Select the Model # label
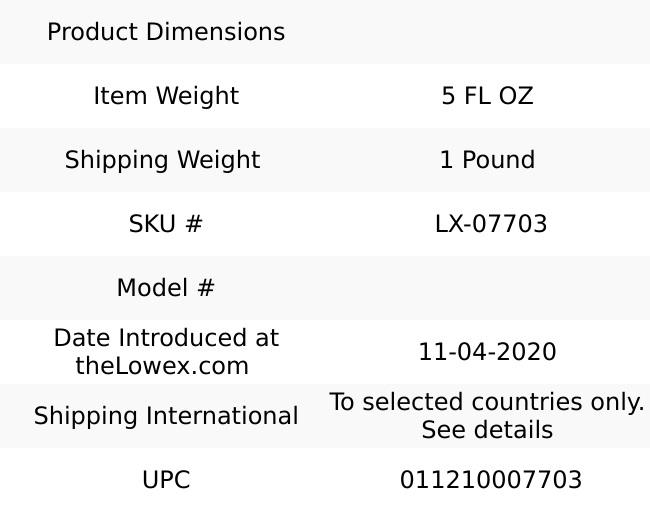Viewport: 650px width, 512px height. (x=166, y=288)
